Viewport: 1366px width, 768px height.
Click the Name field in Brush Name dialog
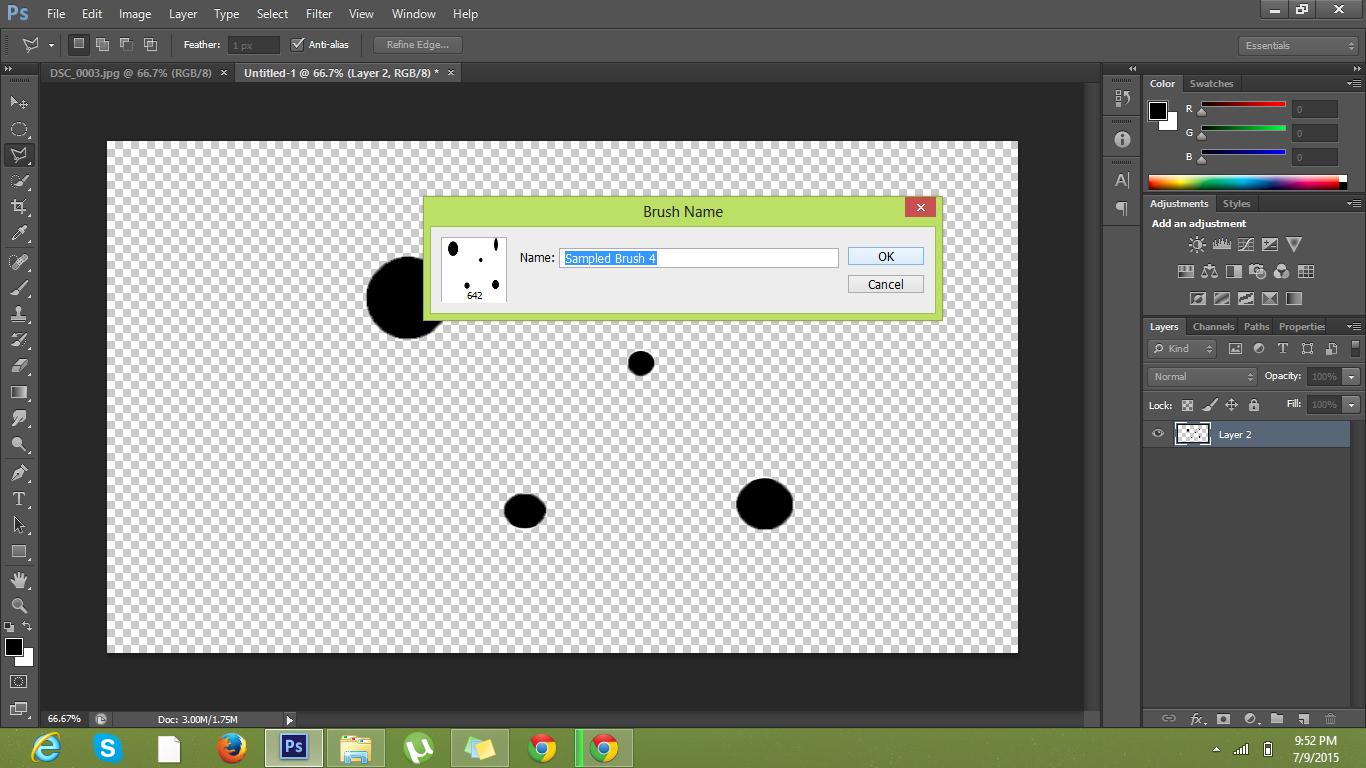[699, 258]
